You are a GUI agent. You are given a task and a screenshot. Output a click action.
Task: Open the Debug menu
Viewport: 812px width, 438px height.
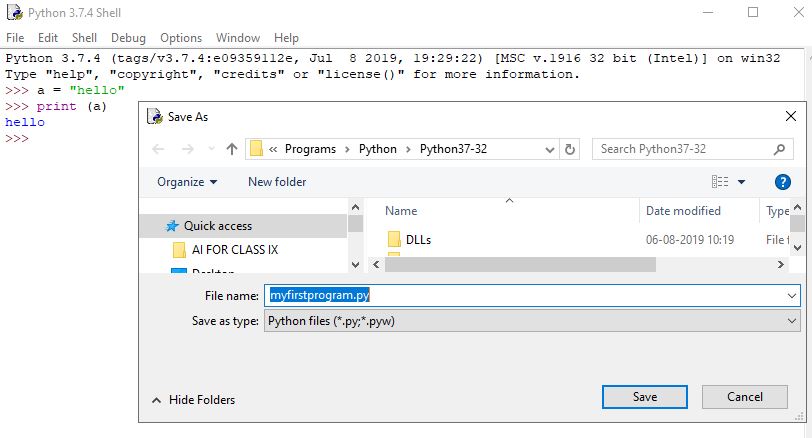click(x=128, y=38)
